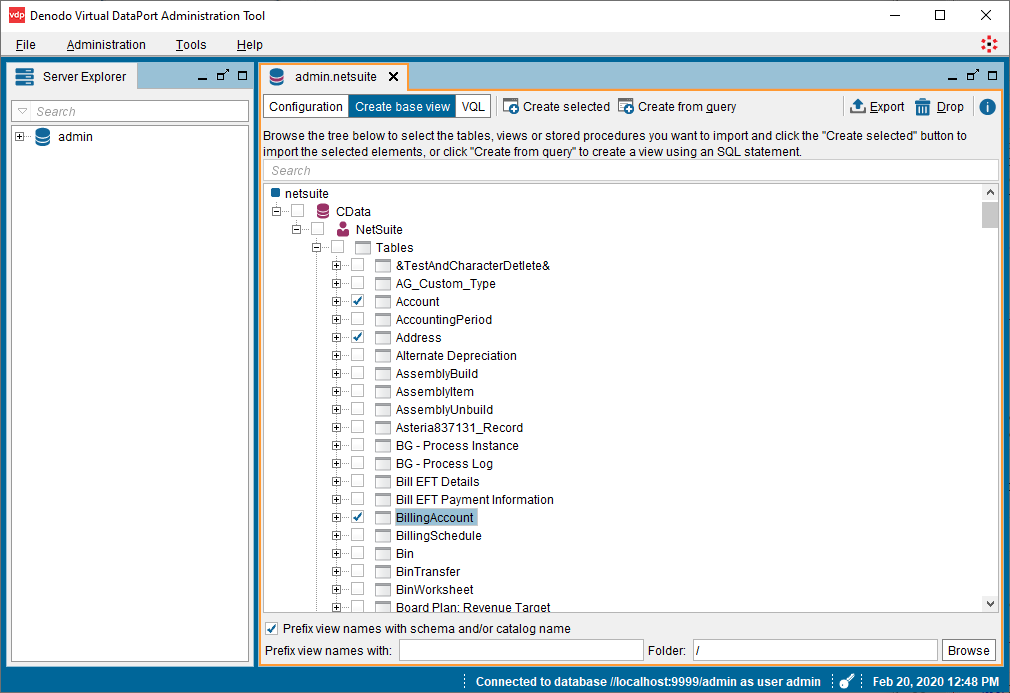Click the admin database icon in Server Explorer
The height and width of the screenshot is (693, 1010).
pos(42,137)
